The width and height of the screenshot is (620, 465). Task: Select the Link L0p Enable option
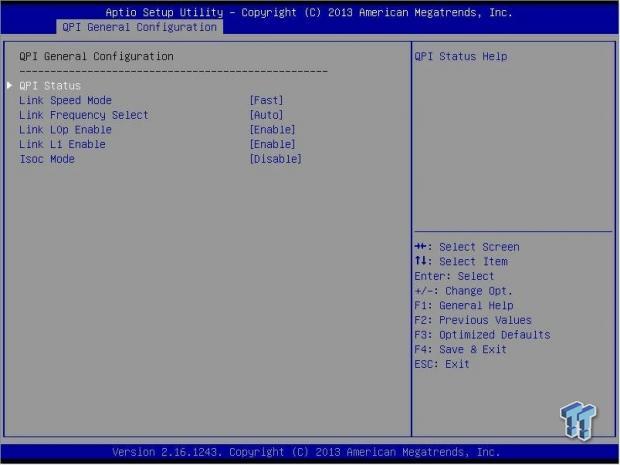coord(66,130)
